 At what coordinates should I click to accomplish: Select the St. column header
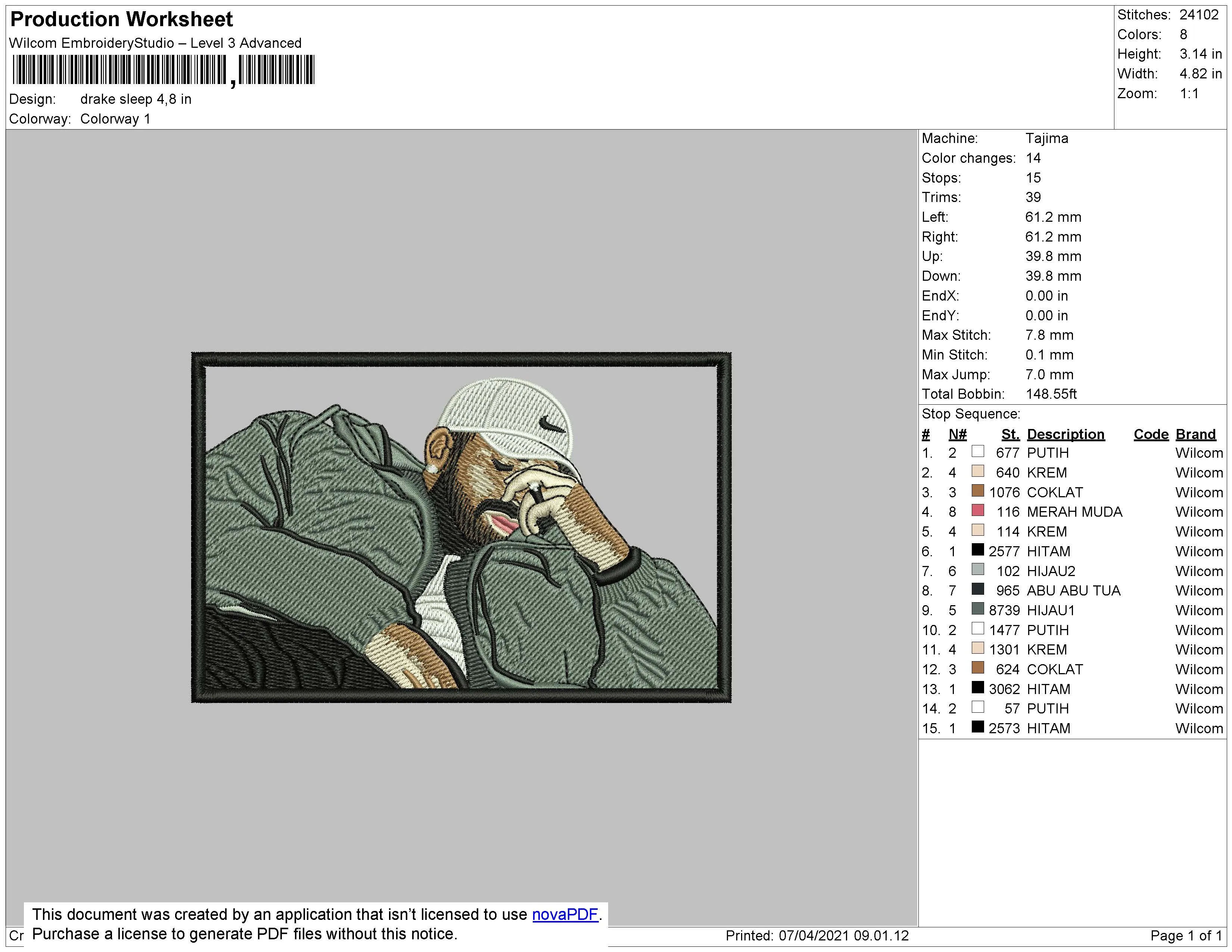(x=1010, y=434)
